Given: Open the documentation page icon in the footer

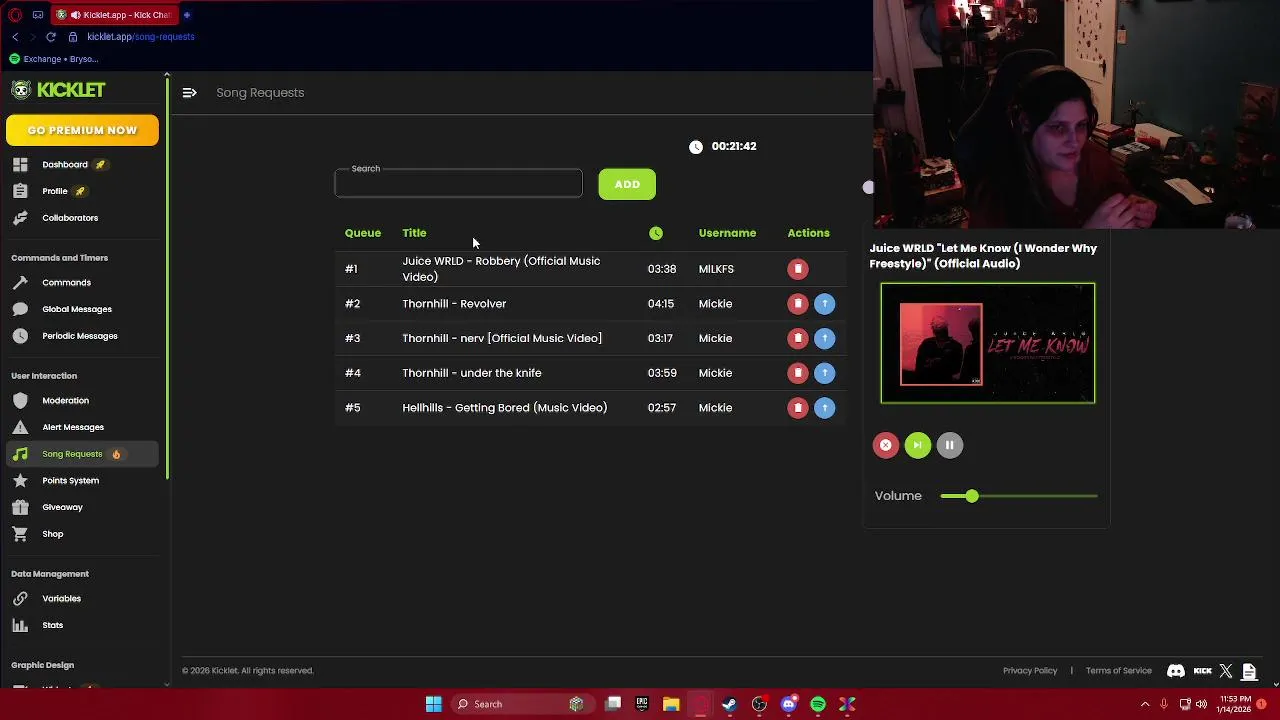Looking at the screenshot, I should [x=1249, y=671].
